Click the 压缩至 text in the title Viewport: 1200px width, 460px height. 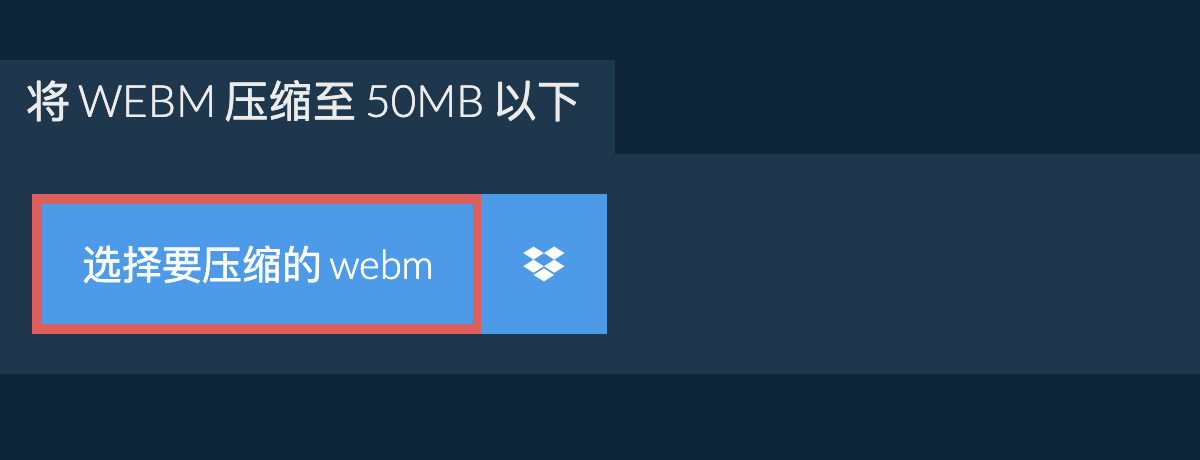(x=290, y=102)
